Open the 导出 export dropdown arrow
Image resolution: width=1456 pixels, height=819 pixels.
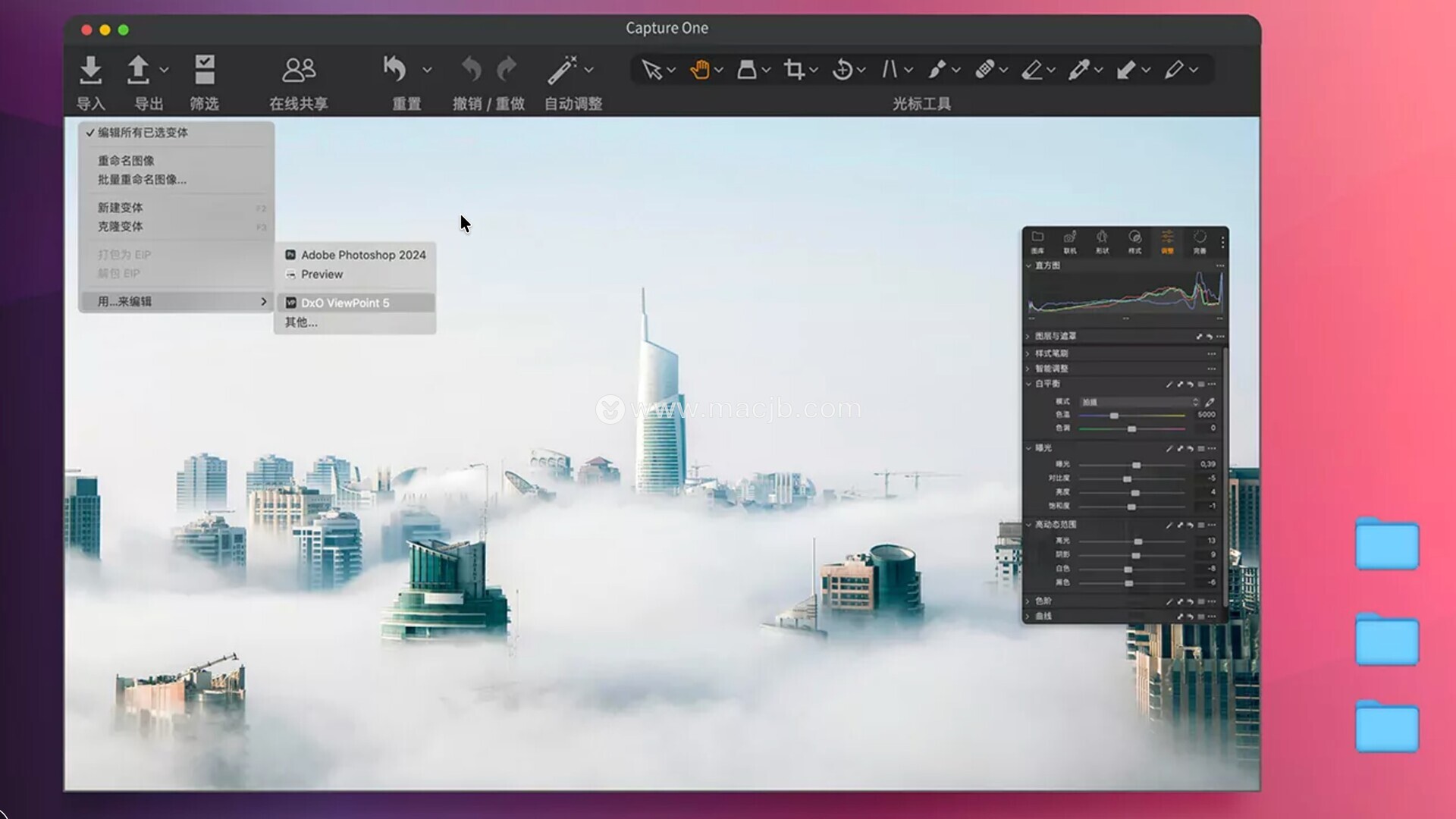[x=165, y=70]
